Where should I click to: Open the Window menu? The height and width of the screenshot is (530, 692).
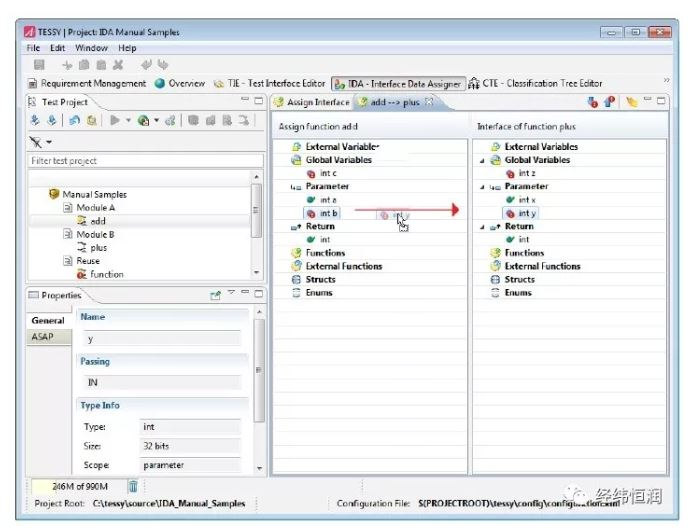coord(91,48)
